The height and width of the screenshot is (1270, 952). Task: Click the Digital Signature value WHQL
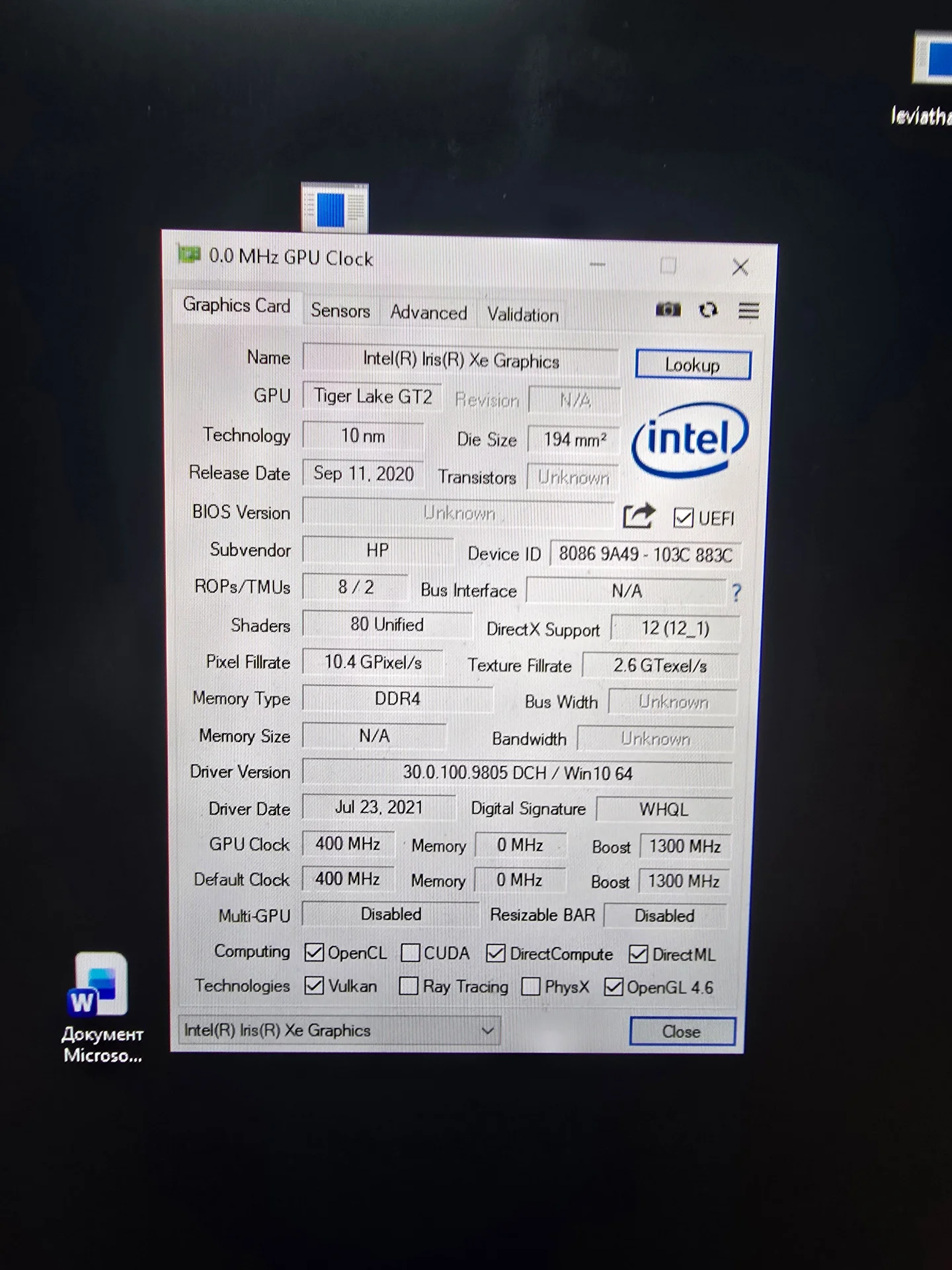click(x=664, y=809)
